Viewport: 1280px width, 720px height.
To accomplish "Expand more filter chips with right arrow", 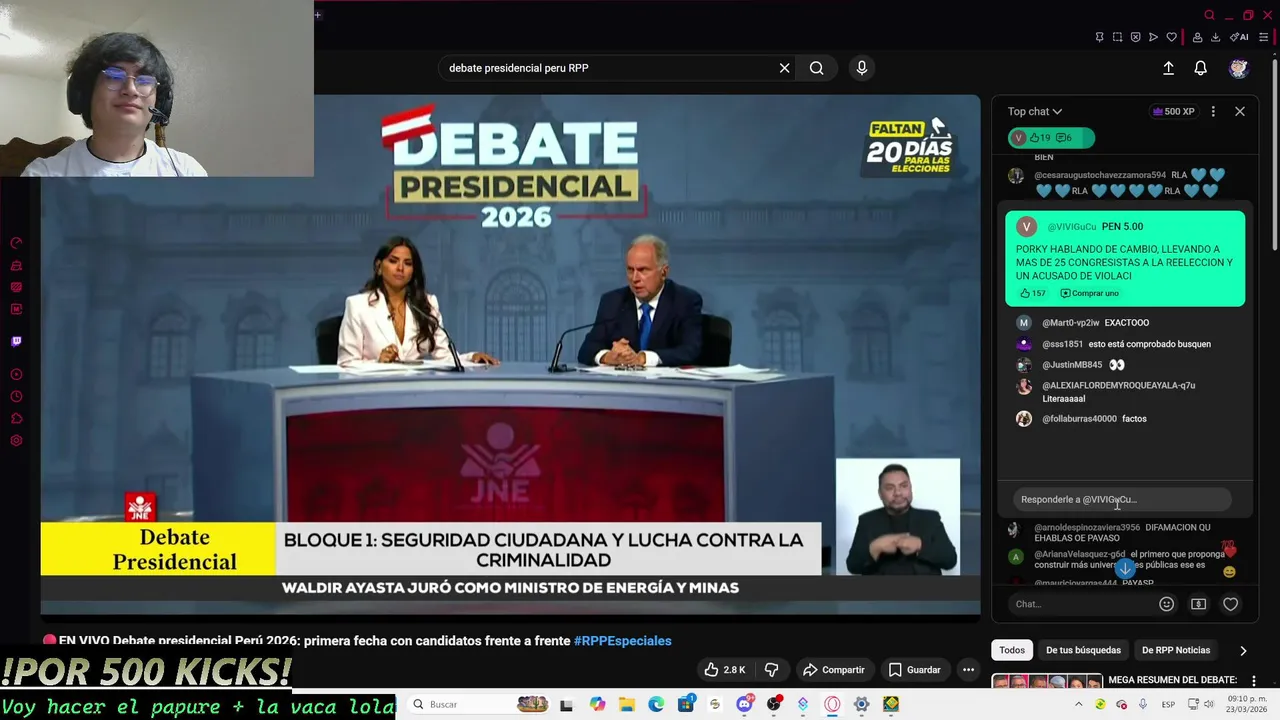I will point(1243,650).
